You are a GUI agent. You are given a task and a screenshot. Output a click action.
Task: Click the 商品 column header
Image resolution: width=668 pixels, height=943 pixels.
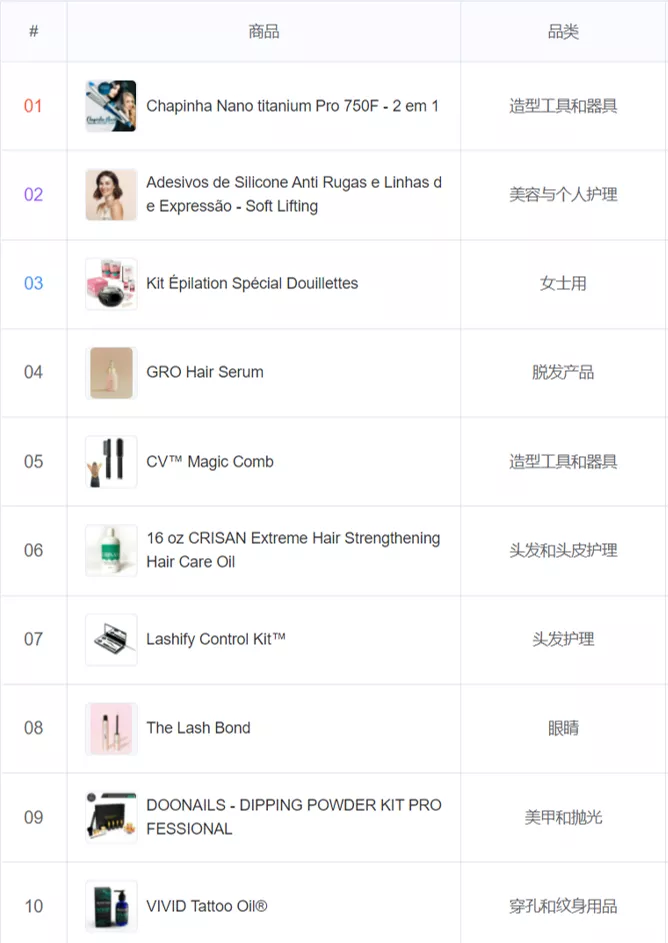(264, 31)
